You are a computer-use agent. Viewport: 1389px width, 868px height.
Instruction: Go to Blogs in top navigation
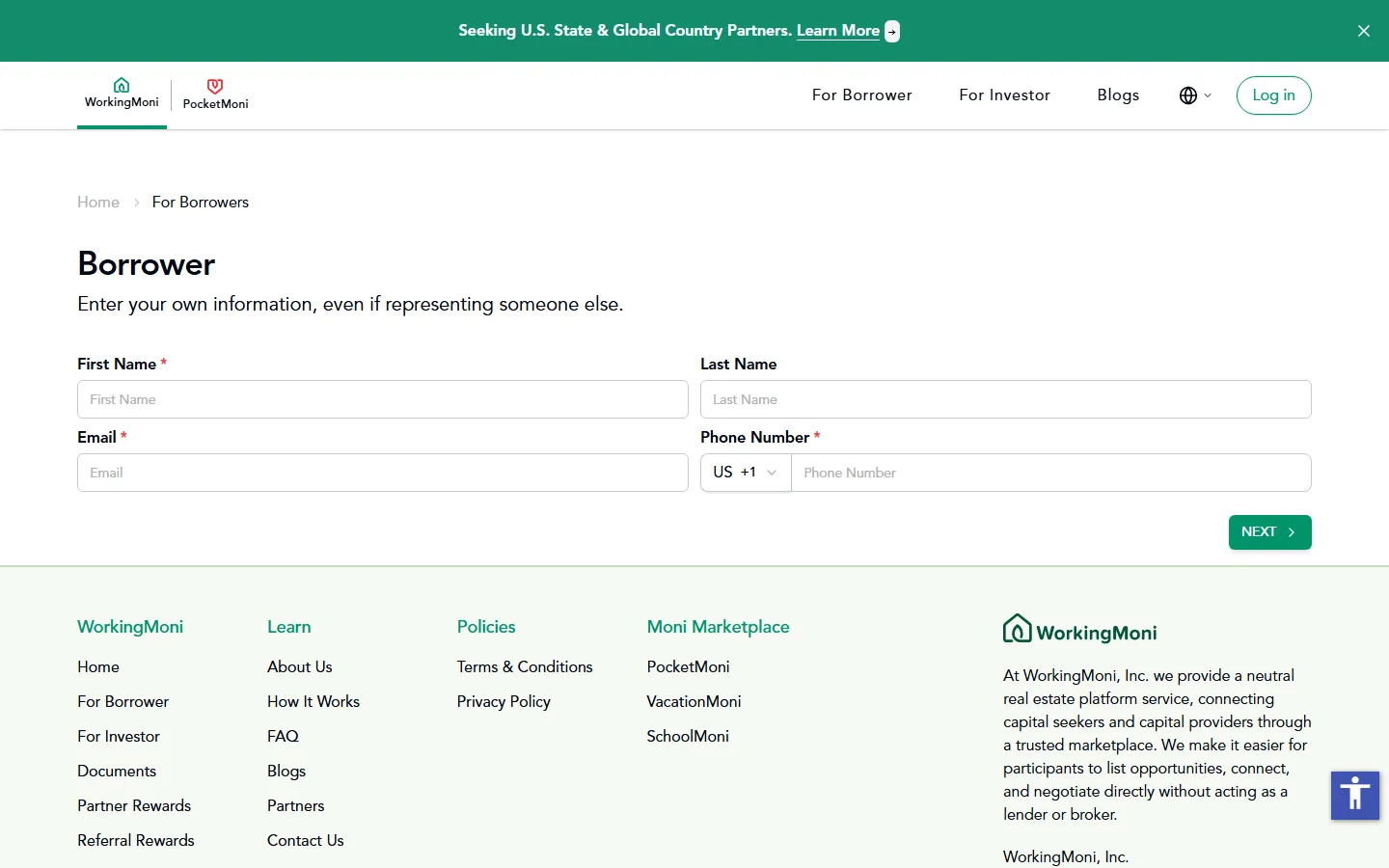pyautogui.click(x=1118, y=95)
